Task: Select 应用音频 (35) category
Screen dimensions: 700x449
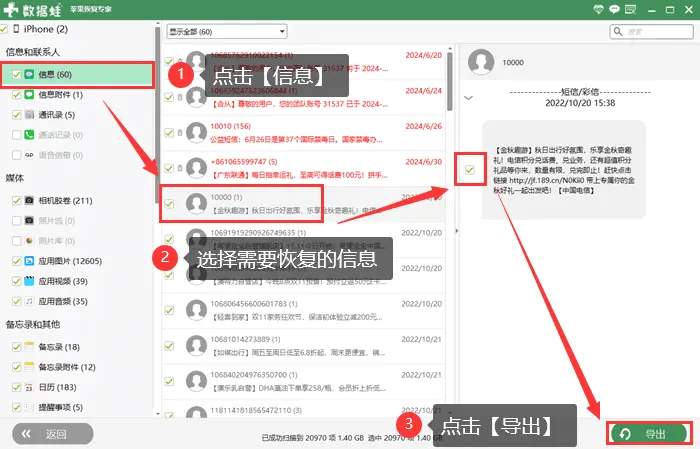Action: [x=63, y=301]
